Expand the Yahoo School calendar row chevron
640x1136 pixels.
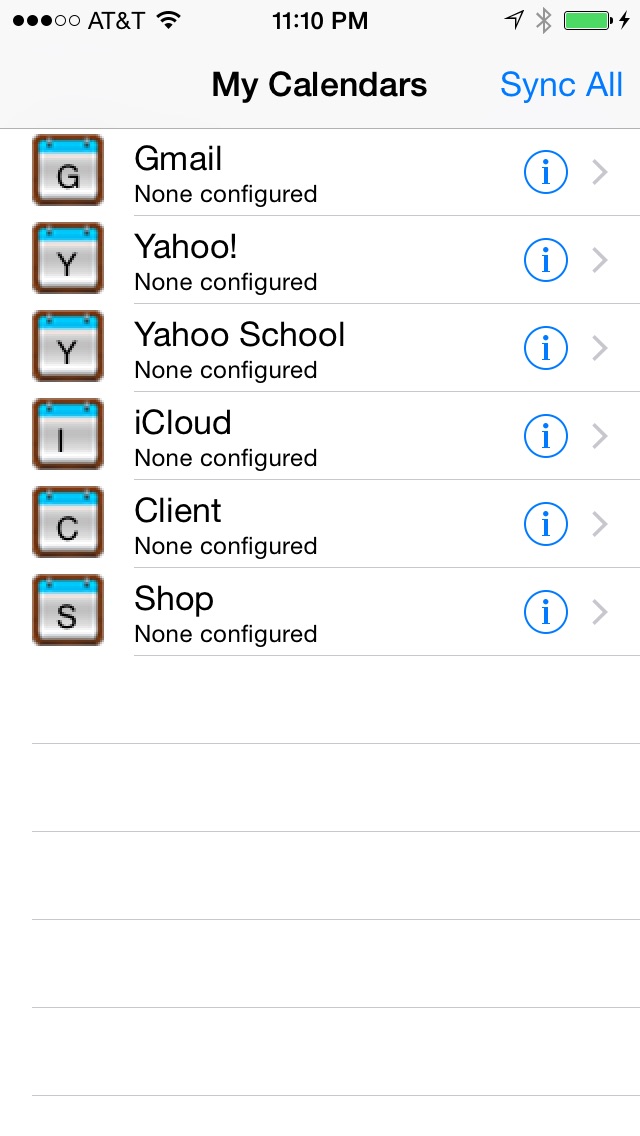pos(599,347)
